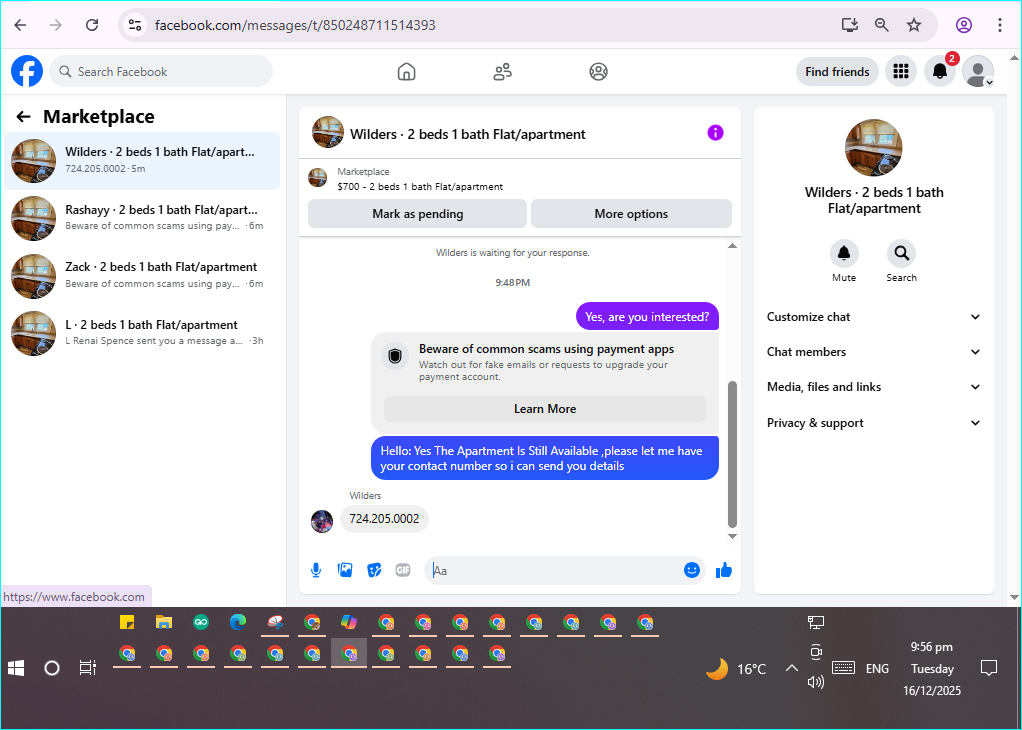
Task: Expand Chat members section
Action: (x=874, y=352)
